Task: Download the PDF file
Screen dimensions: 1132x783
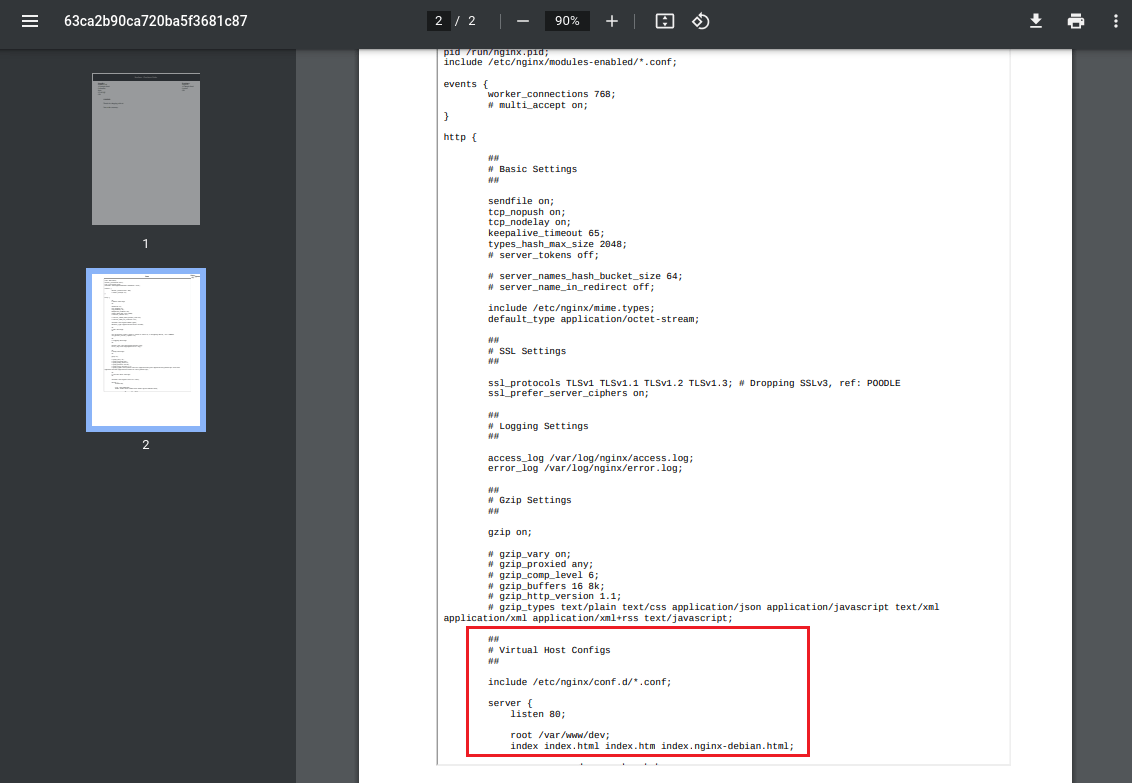Action: [1035, 21]
